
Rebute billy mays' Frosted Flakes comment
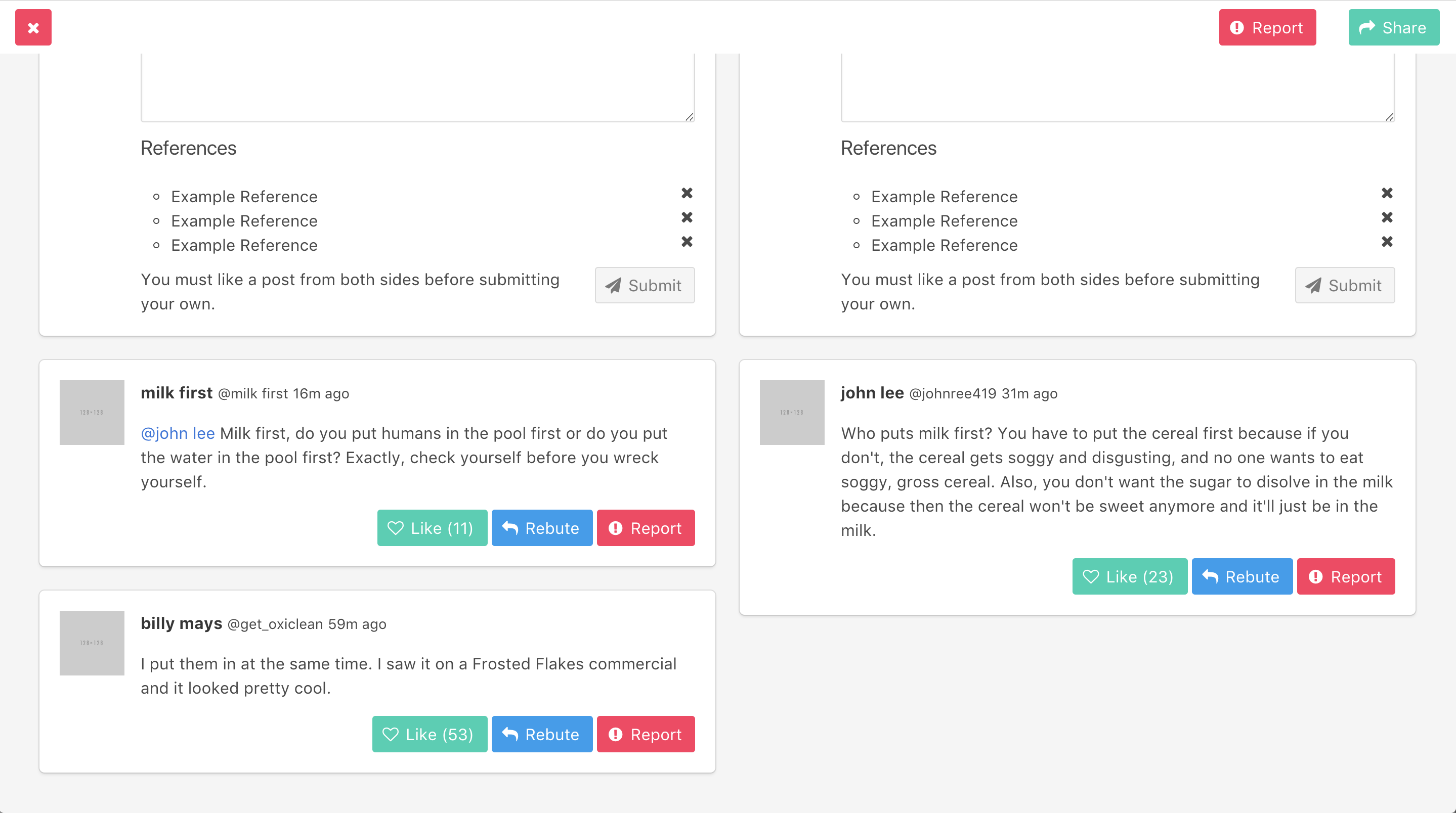(541, 735)
